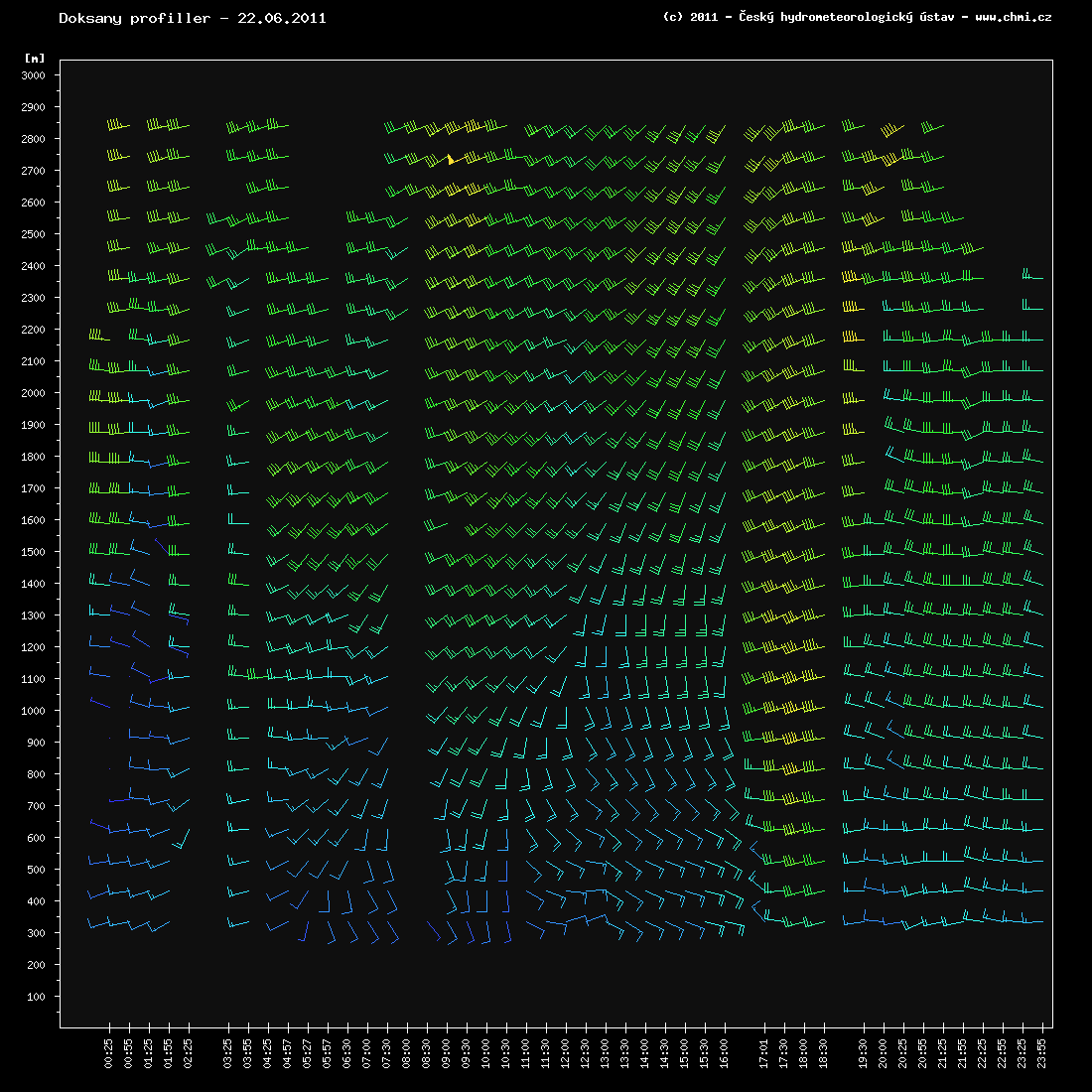
Task: Click the 100 altitude label
Action: click(x=36, y=998)
